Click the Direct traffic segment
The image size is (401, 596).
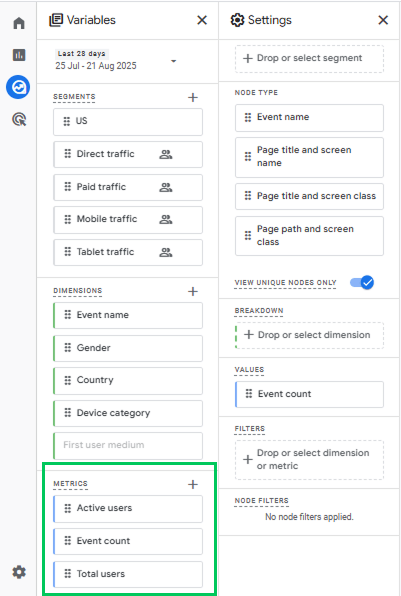click(128, 154)
